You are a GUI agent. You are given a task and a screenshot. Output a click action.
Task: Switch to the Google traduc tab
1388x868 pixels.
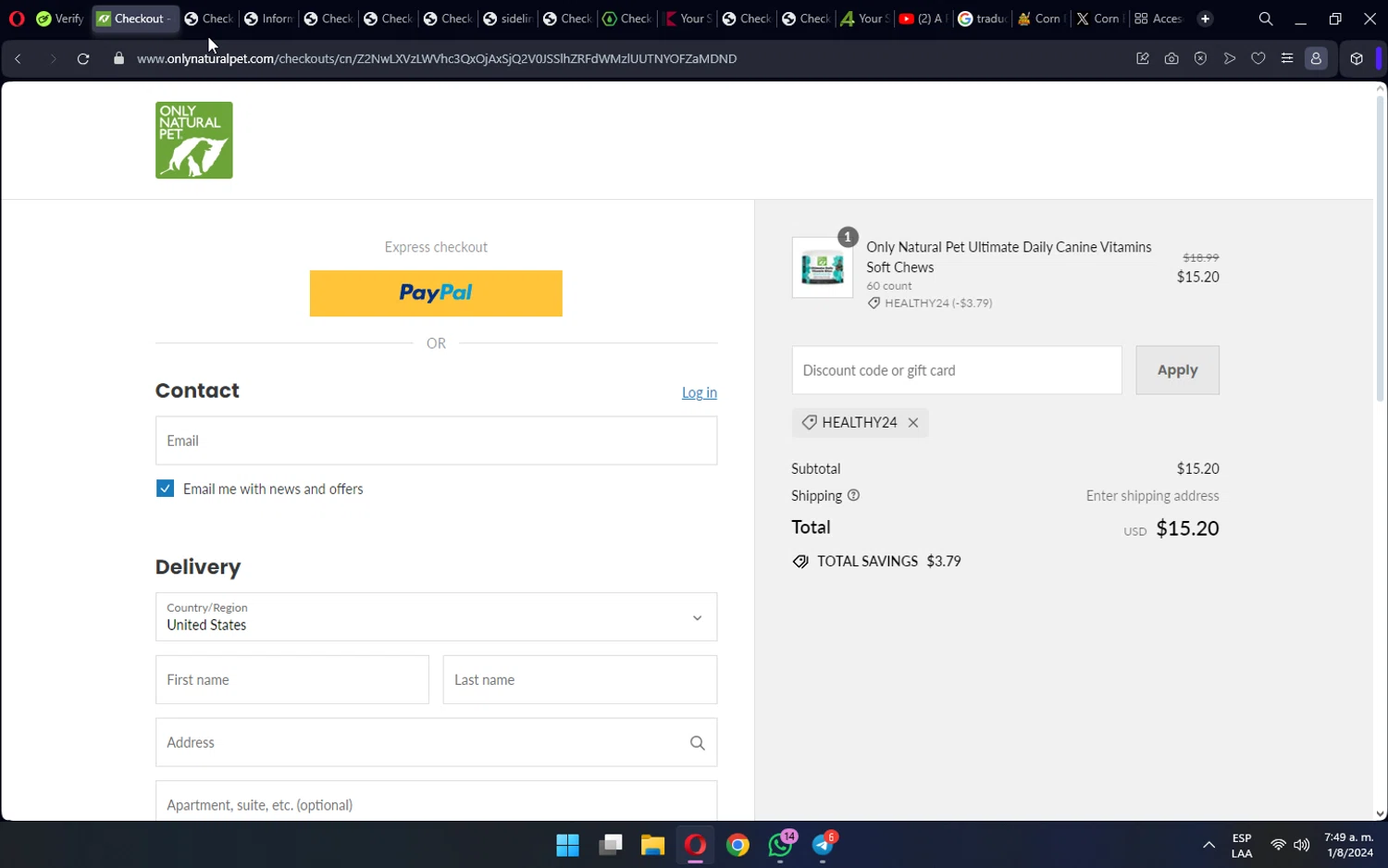coord(981,19)
